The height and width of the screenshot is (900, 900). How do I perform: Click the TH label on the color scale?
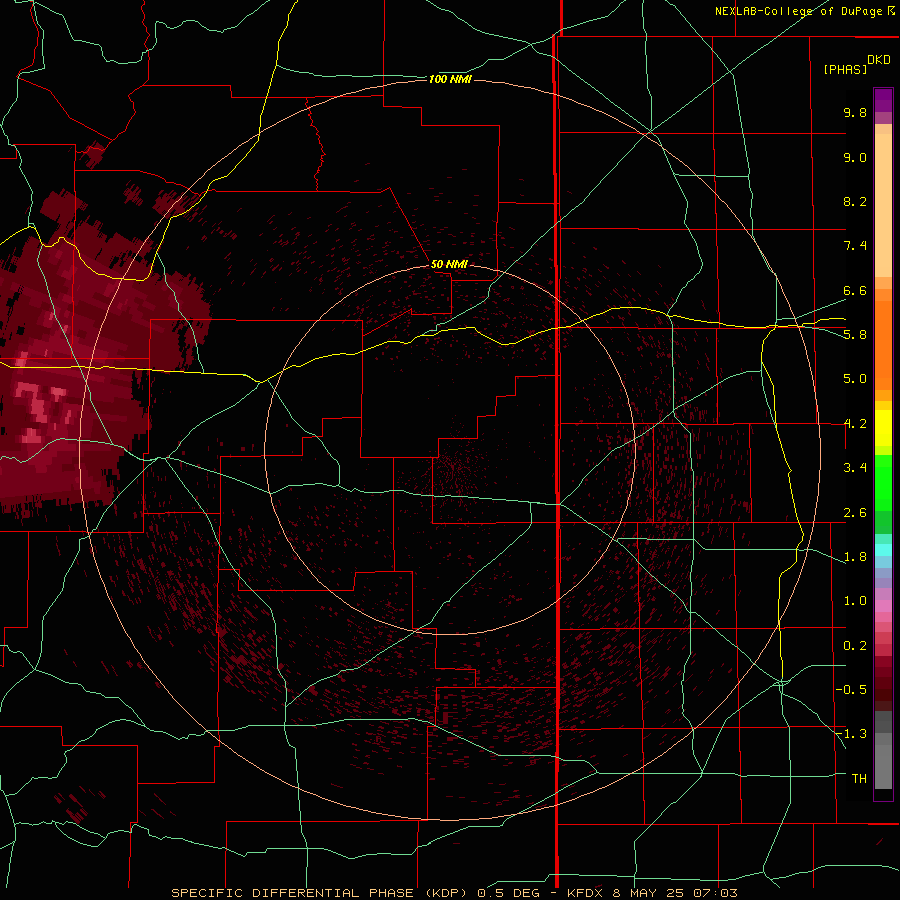pos(859,779)
